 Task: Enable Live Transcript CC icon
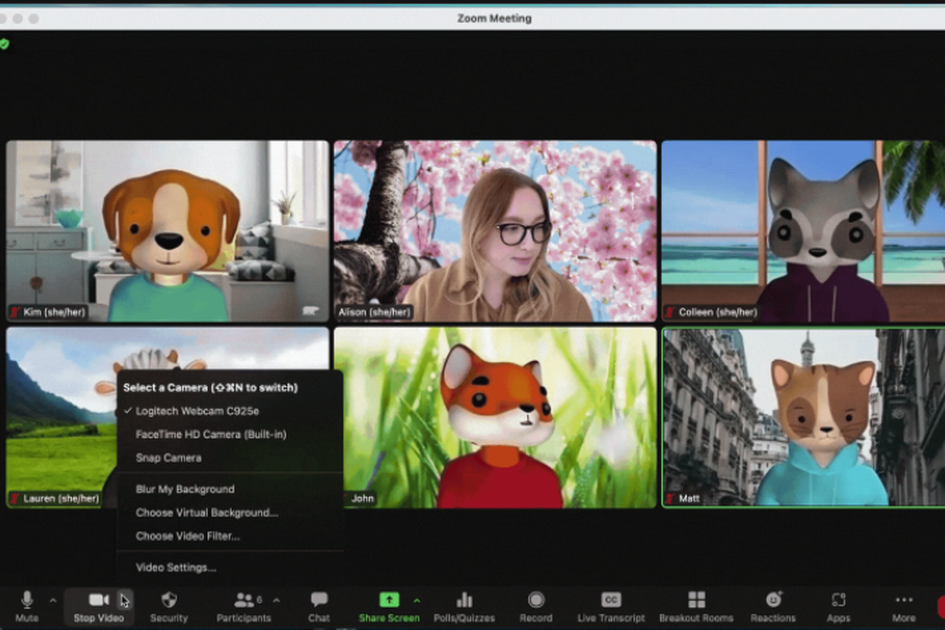(611, 600)
